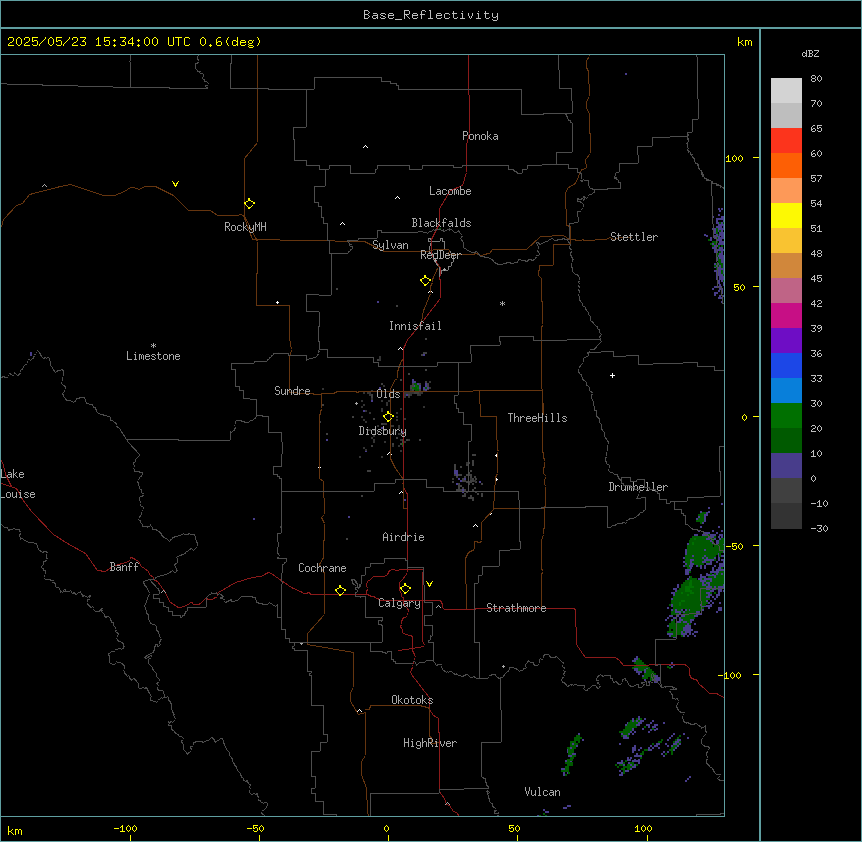Click the 65 value in the dBZ legend

pos(816,129)
